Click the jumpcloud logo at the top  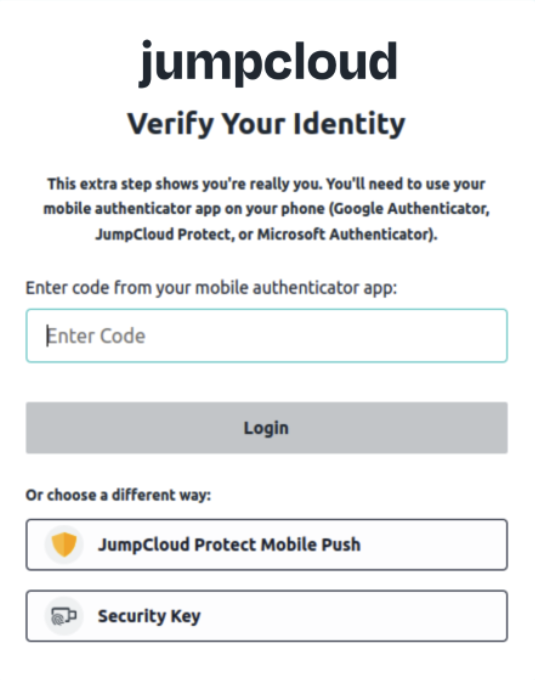click(x=268, y=62)
